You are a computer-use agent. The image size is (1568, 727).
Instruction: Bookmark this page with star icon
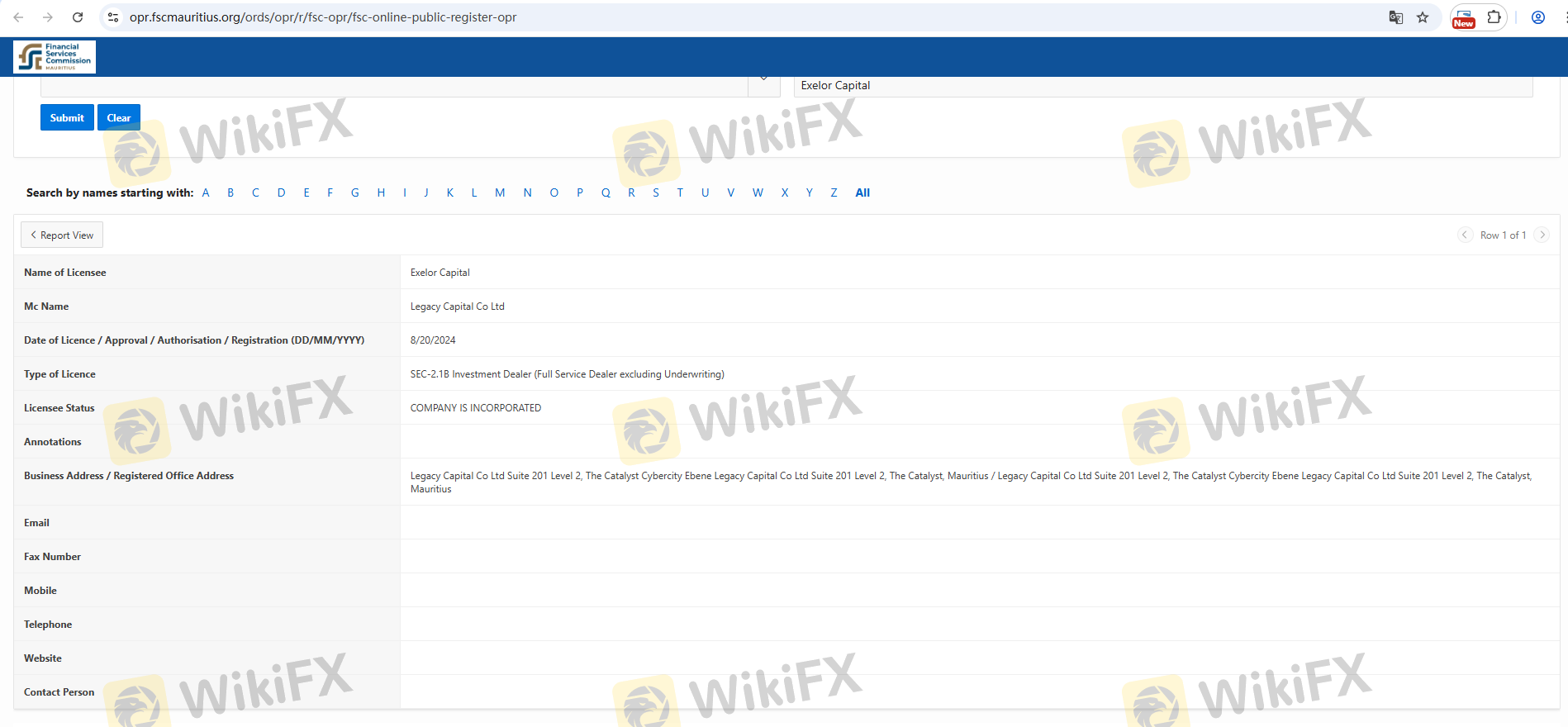pyautogui.click(x=1423, y=17)
